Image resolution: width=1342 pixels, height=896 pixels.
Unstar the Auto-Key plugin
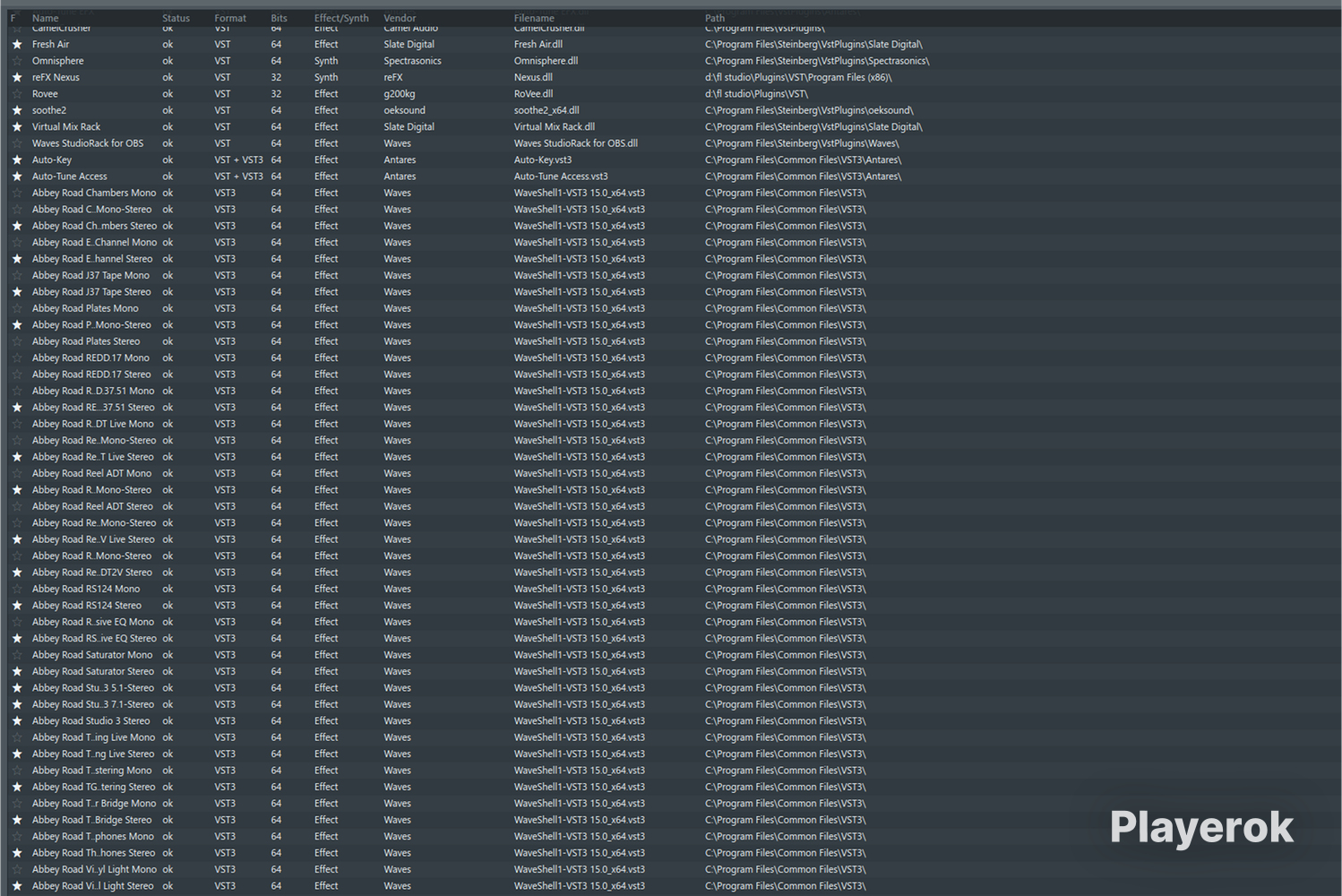pyautogui.click(x=17, y=160)
